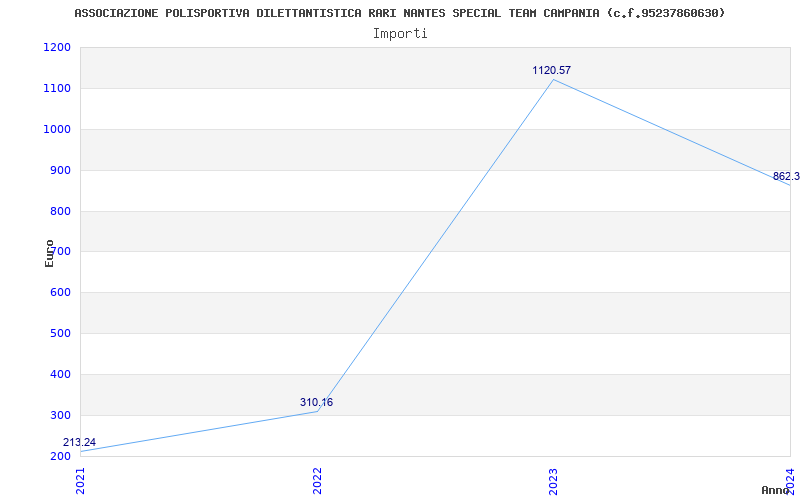The height and width of the screenshot is (500, 800).
Task: Click the 1000 y-axis value
Action: (x=57, y=130)
